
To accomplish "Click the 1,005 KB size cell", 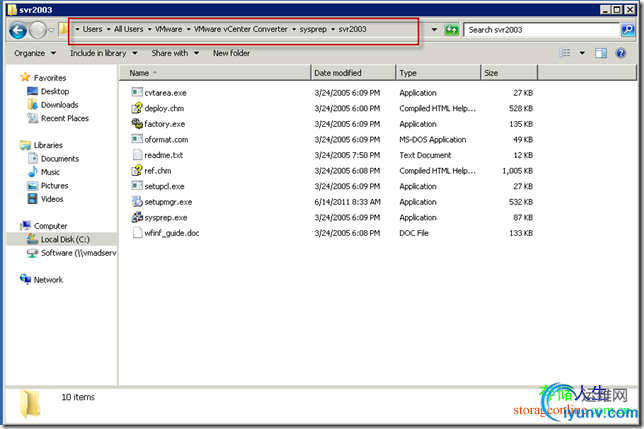I will (x=518, y=171).
